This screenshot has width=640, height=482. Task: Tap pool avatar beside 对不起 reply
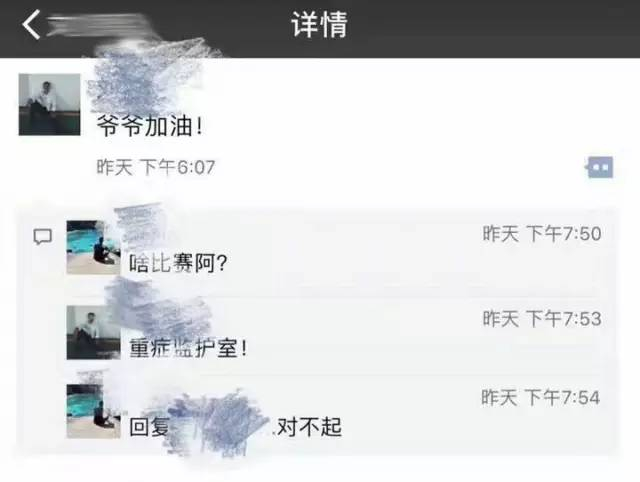(93, 411)
